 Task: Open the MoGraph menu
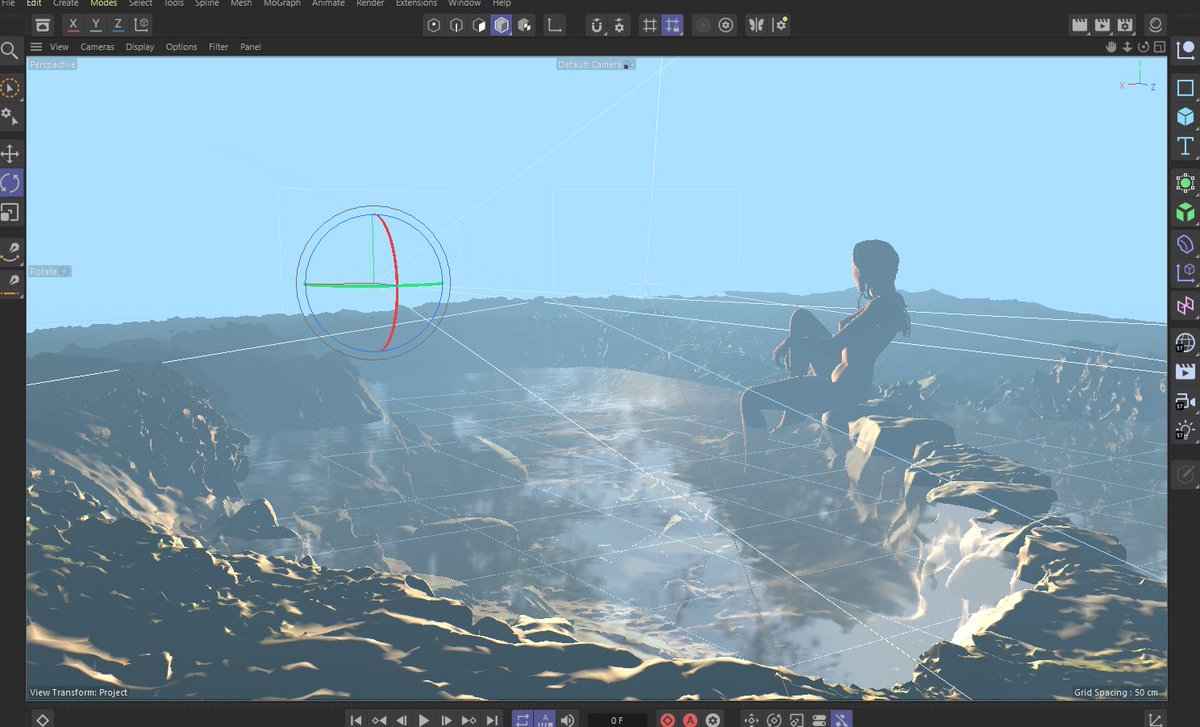tap(282, 4)
